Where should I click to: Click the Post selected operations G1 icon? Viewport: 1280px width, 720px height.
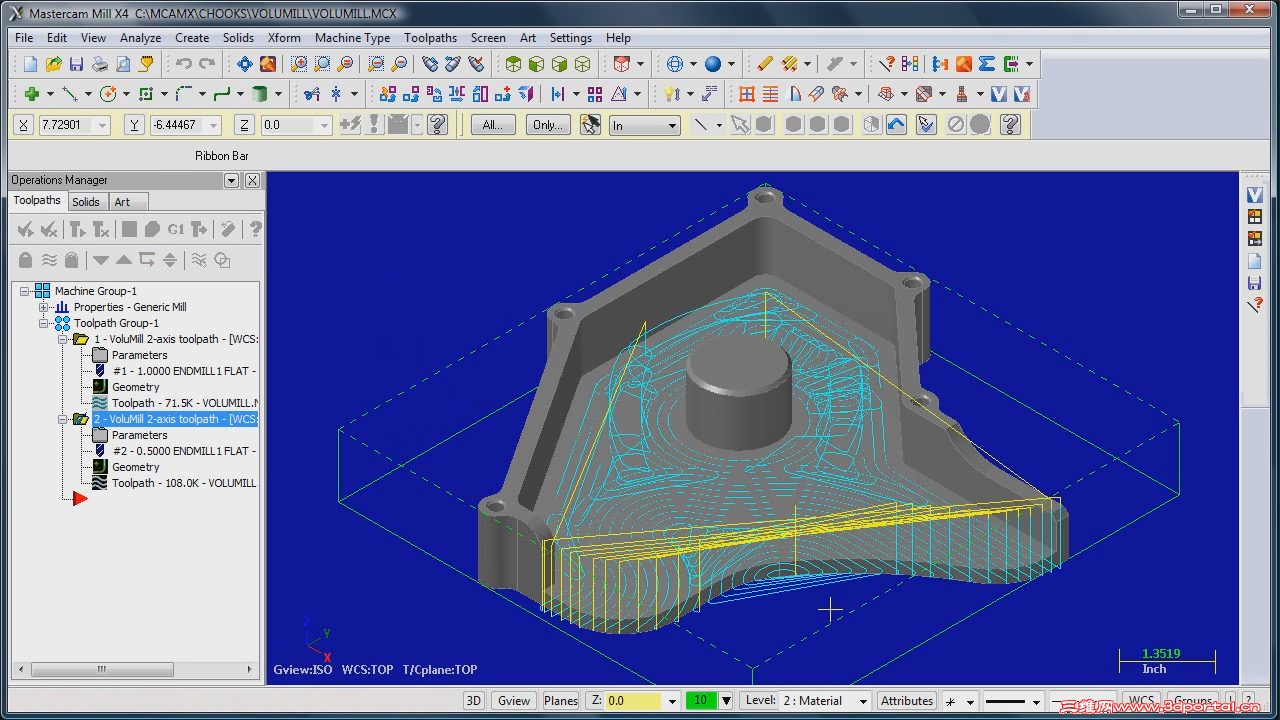click(x=176, y=230)
